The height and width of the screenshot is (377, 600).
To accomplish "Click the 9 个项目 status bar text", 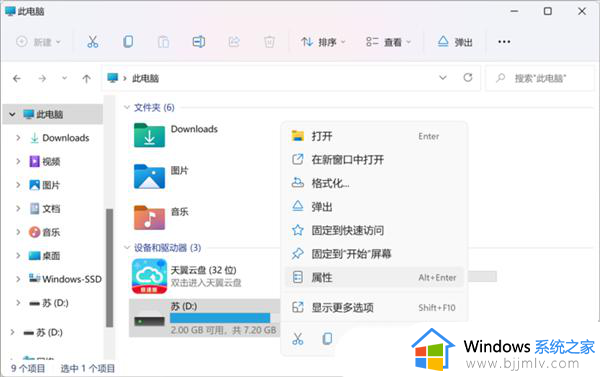I will tap(28, 368).
